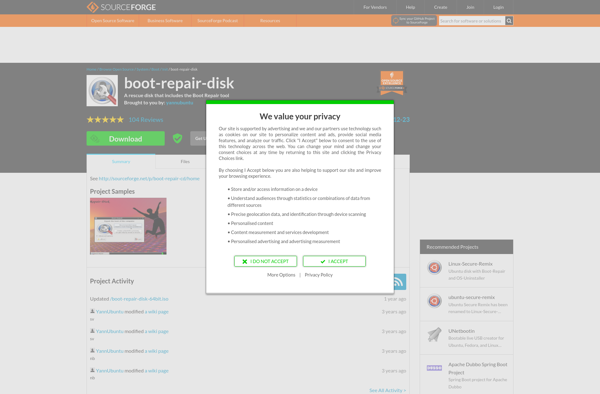Click the five-star rating
The height and width of the screenshot is (394, 600).
pyautogui.click(x=105, y=120)
